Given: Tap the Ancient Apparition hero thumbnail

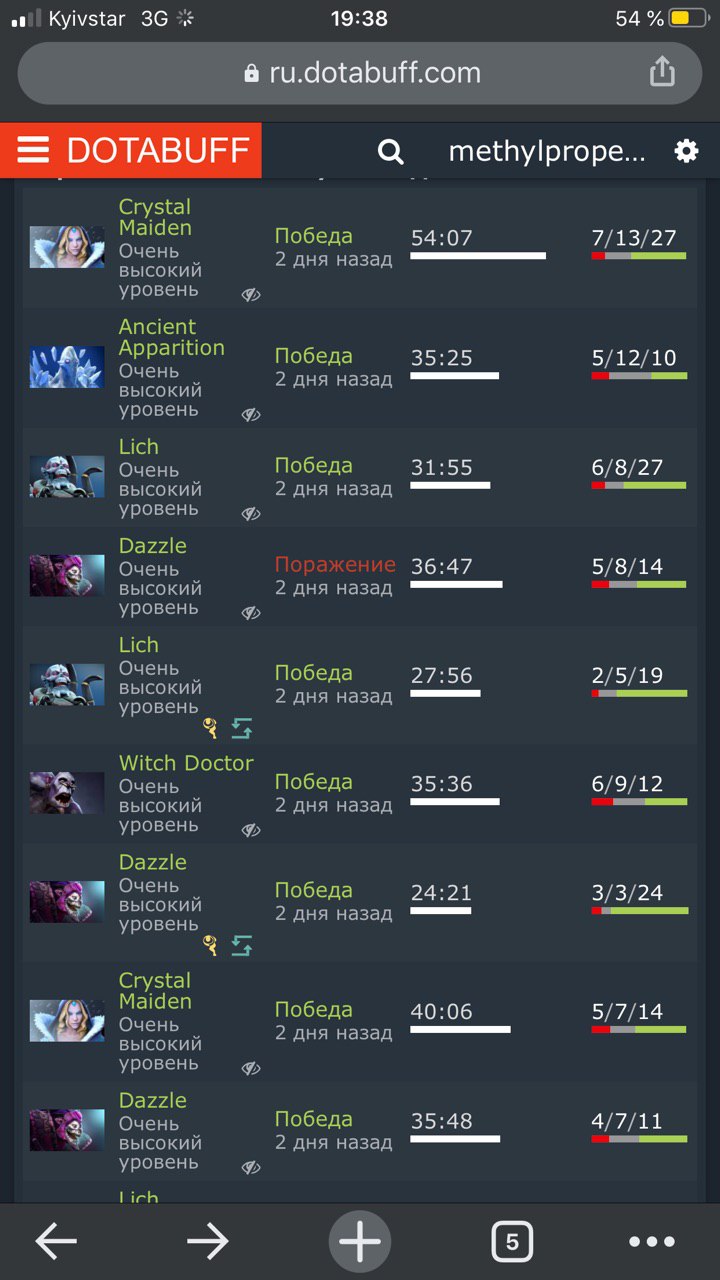Looking at the screenshot, I should click(x=67, y=367).
